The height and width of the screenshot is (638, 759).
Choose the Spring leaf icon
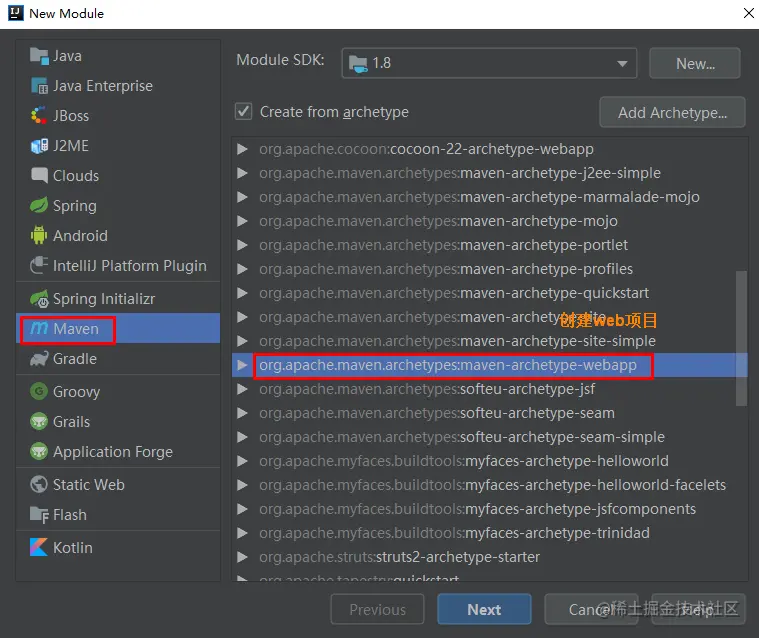39,206
